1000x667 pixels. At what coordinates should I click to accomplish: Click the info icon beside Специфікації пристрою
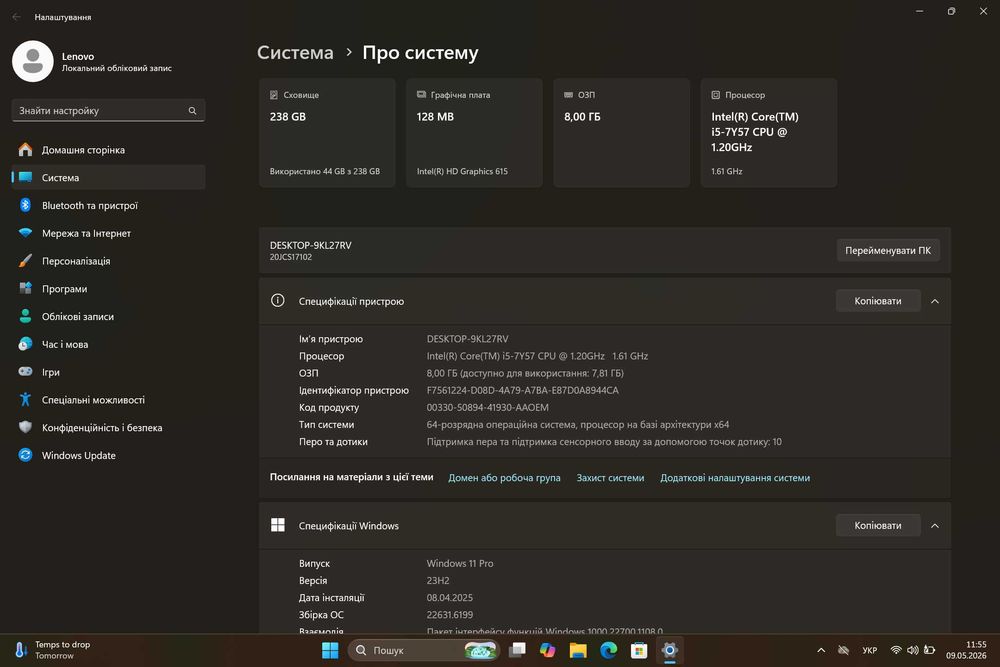pos(277,300)
